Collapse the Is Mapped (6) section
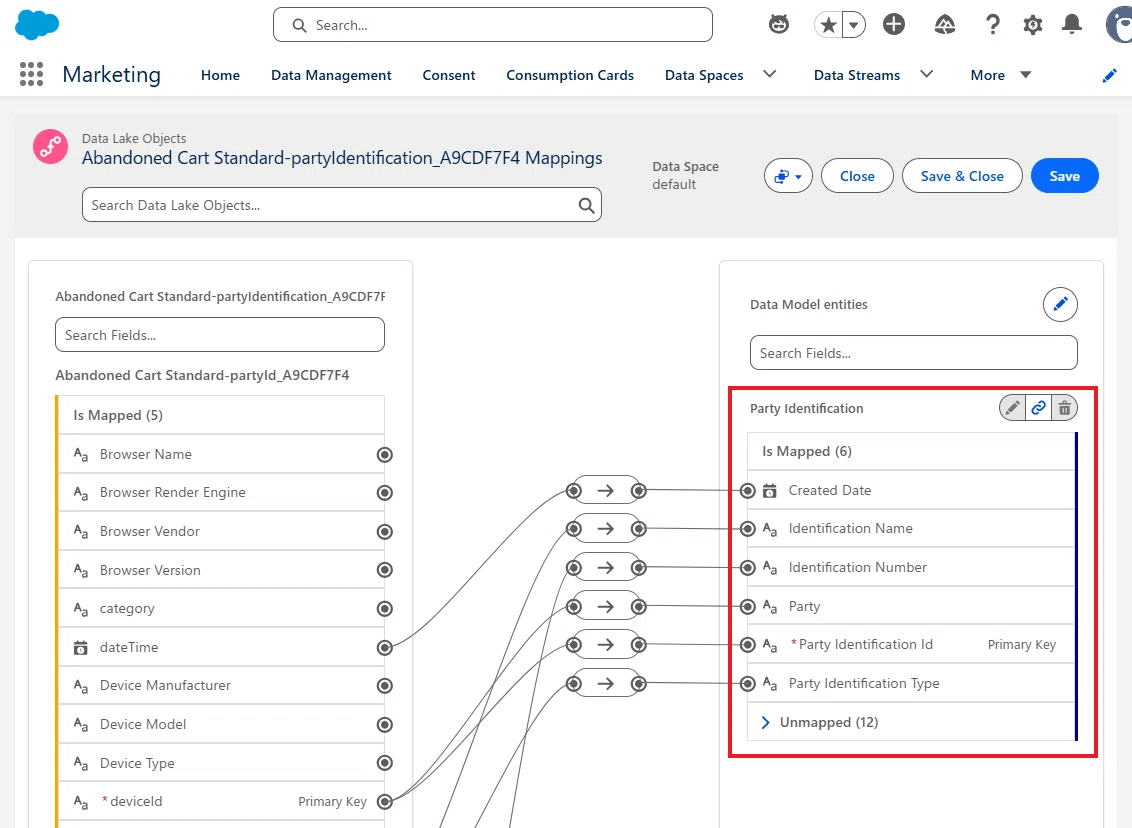 tap(910, 451)
